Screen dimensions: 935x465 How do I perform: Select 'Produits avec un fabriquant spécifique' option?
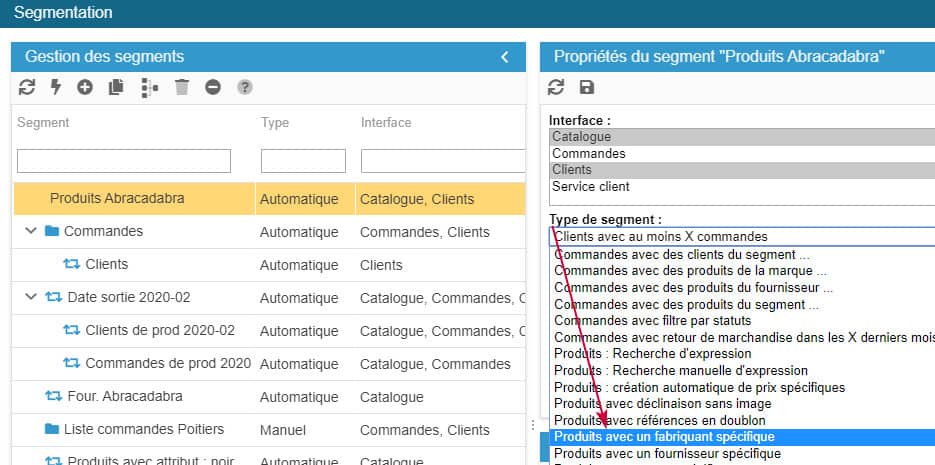[664, 437]
